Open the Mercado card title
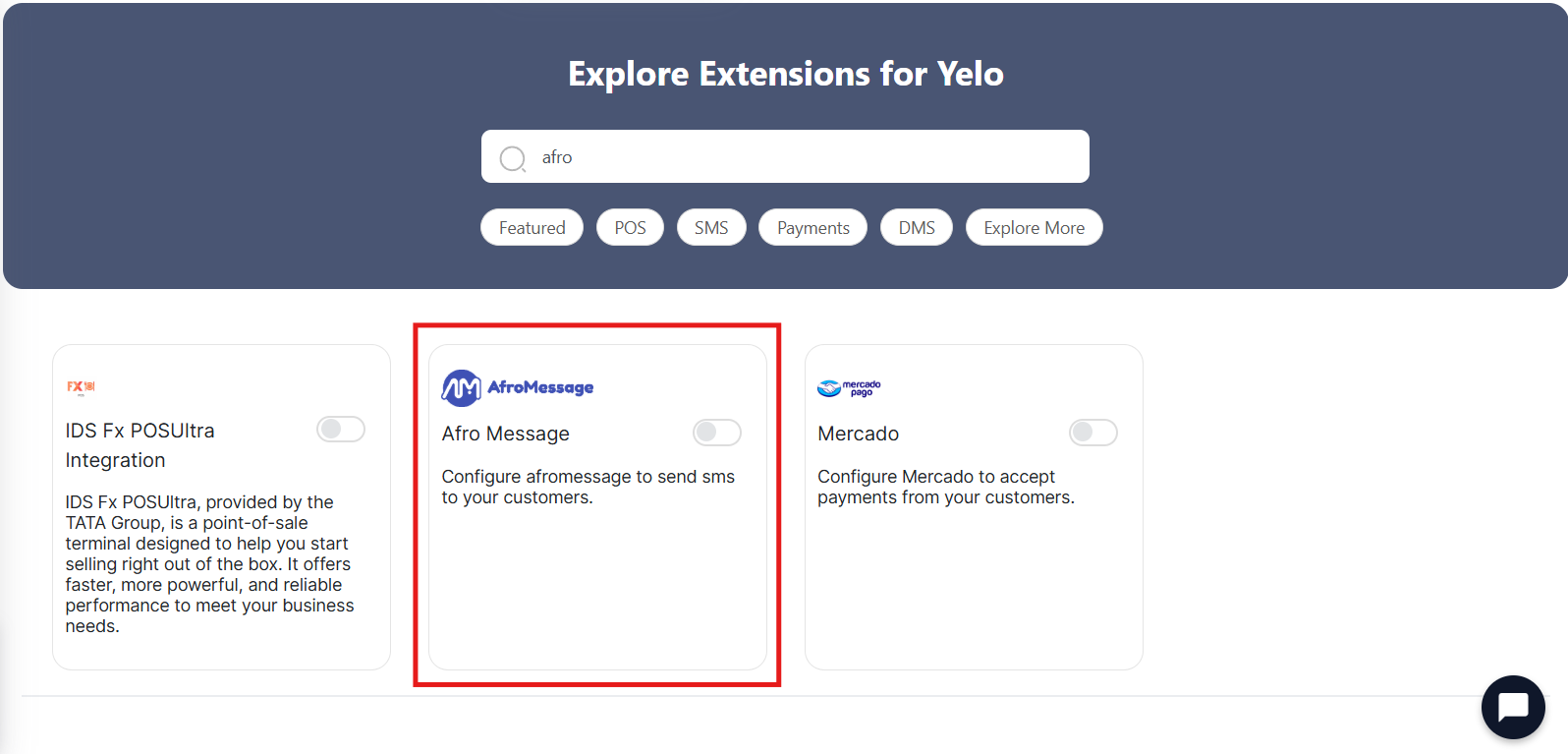Image resolution: width=1568 pixels, height=754 pixels. [x=858, y=434]
